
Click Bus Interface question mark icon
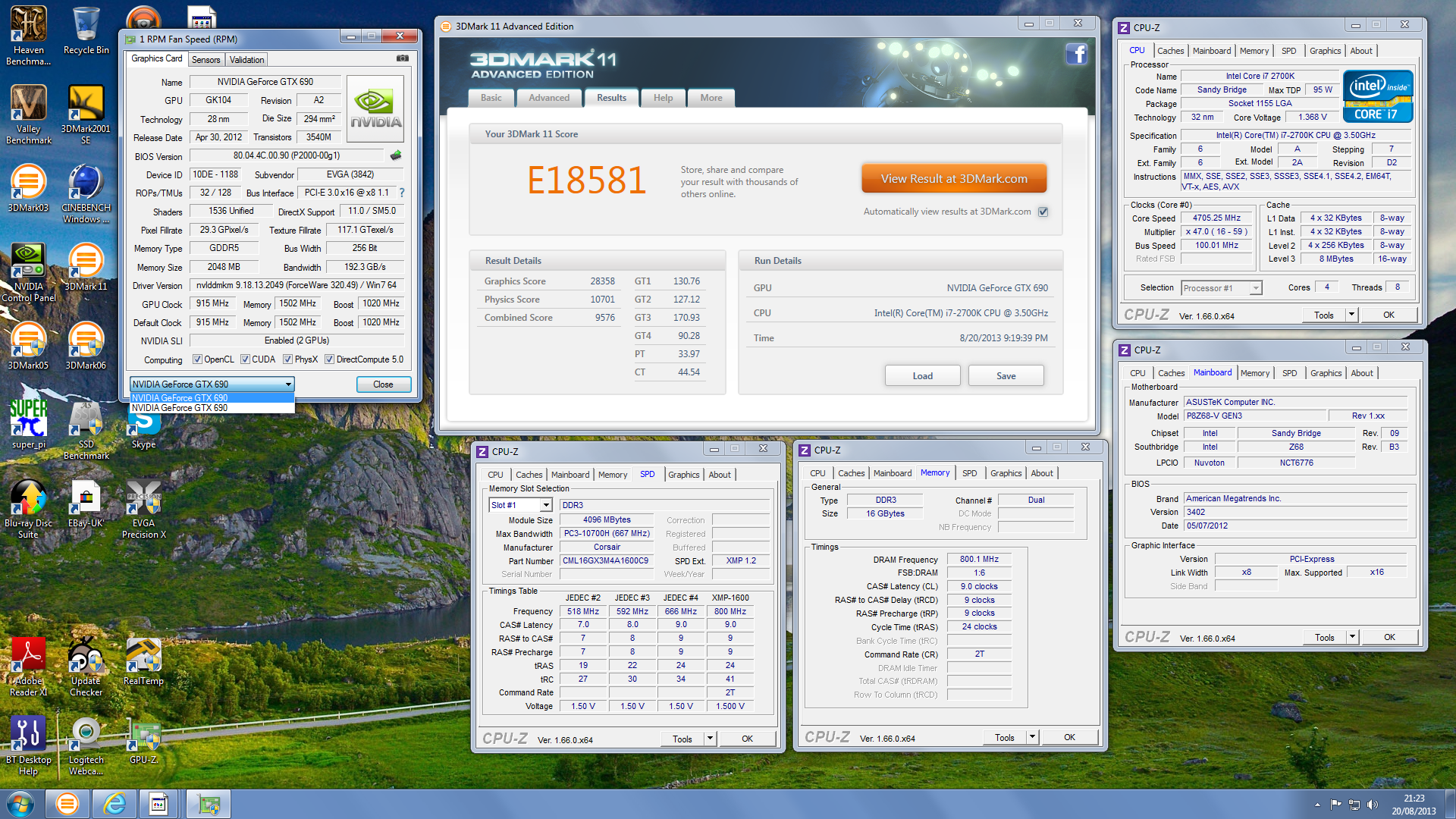[x=402, y=193]
